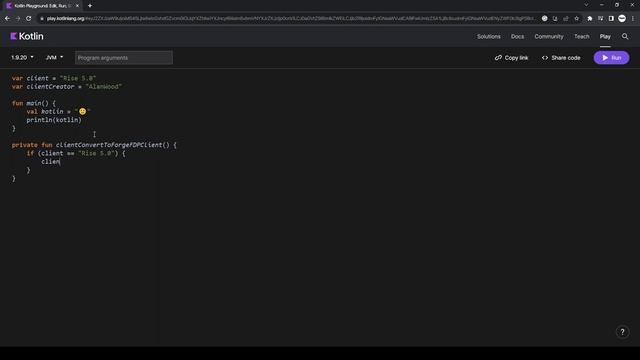Open the browser extensions puzzle icon

coord(590,18)
